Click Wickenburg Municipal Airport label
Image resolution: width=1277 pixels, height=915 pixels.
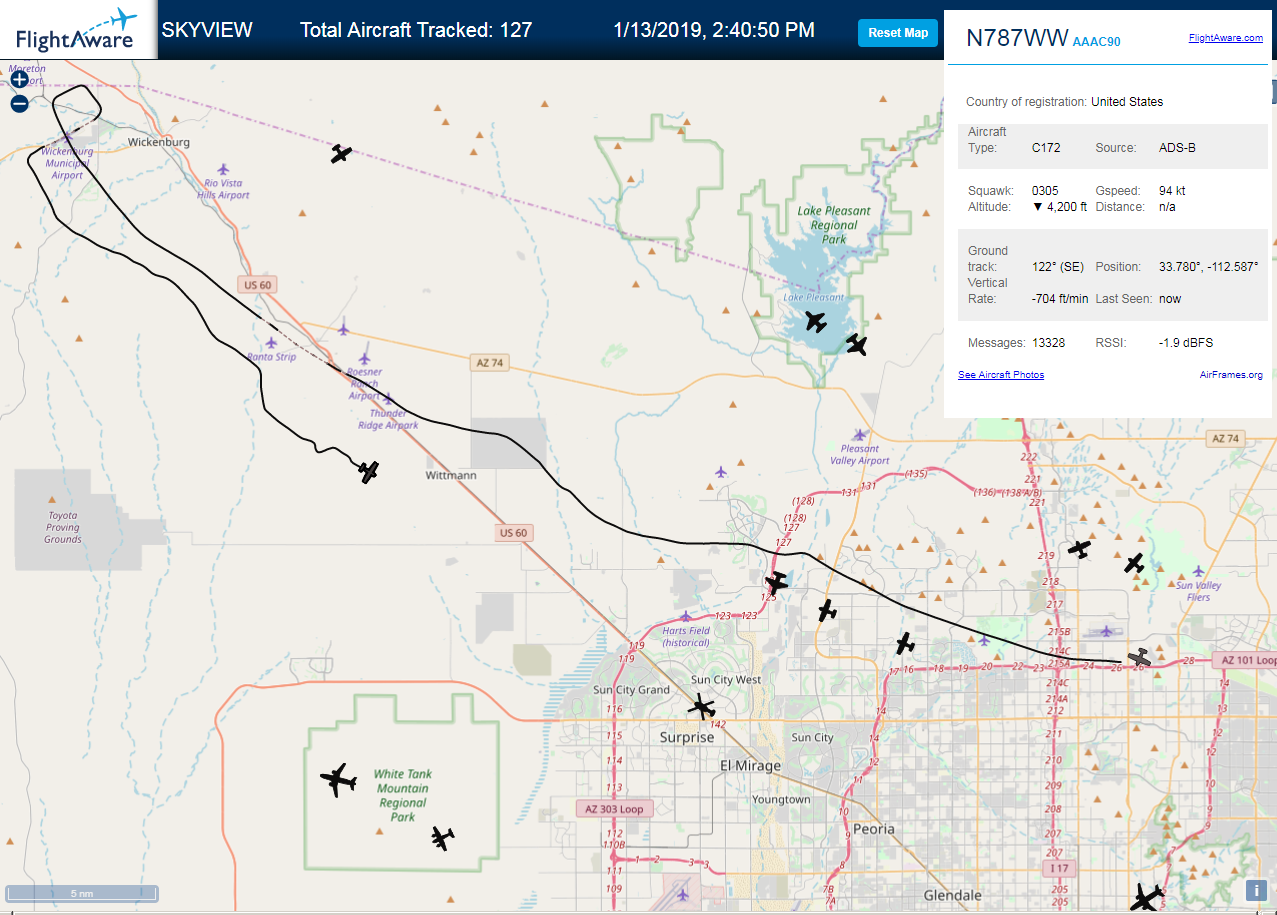coord(68,163)
